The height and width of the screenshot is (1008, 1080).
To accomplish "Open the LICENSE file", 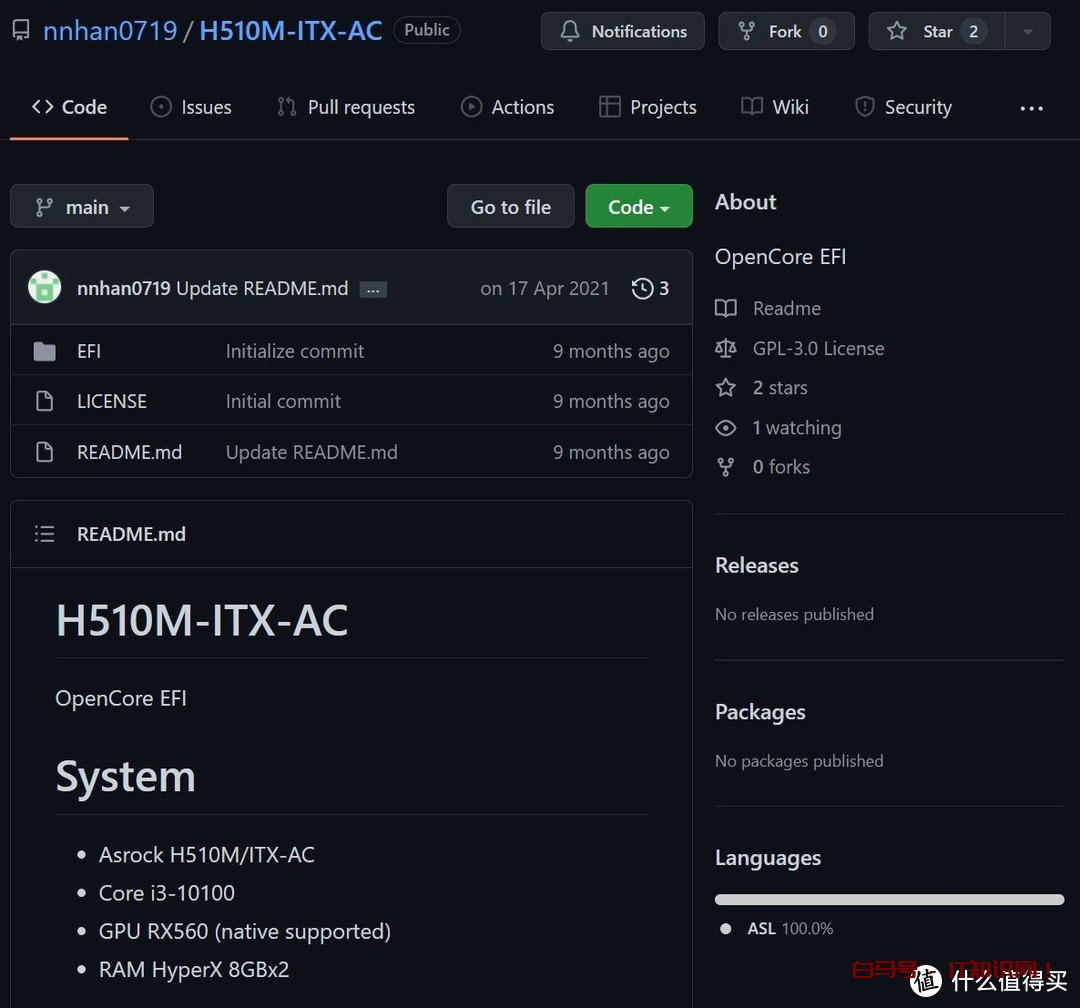I will point(111,401).
